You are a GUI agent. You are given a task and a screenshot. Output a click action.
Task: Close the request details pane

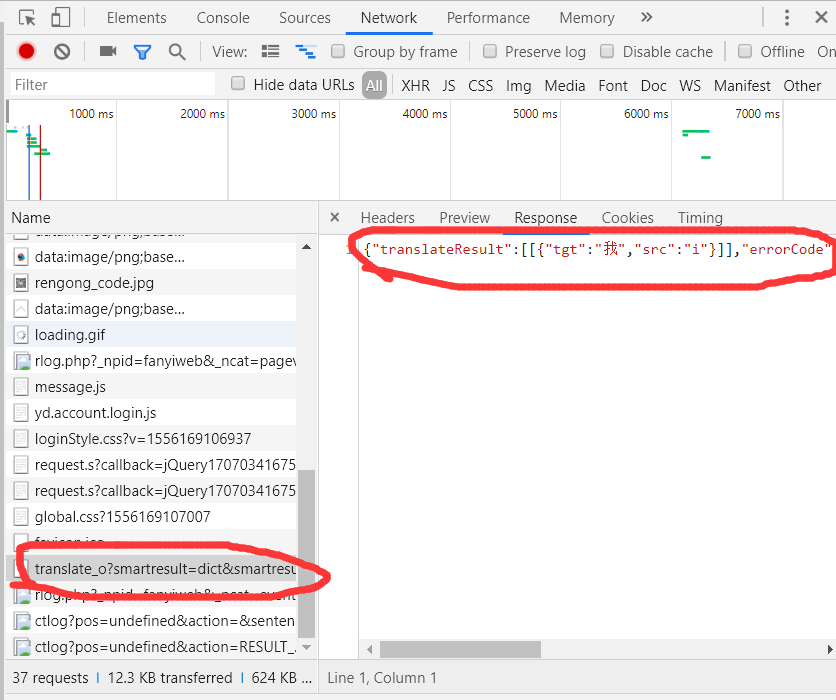(335, 217)
